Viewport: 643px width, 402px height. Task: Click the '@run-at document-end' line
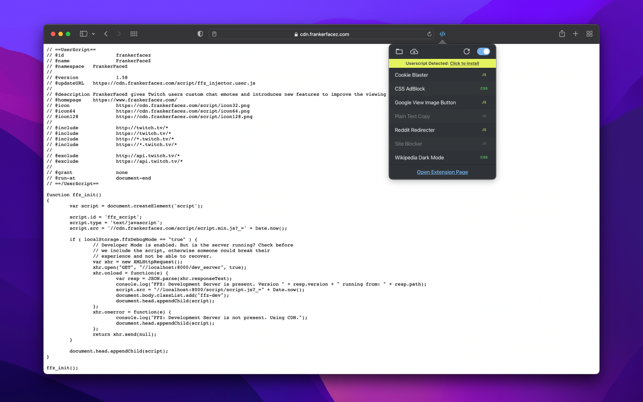99,178
